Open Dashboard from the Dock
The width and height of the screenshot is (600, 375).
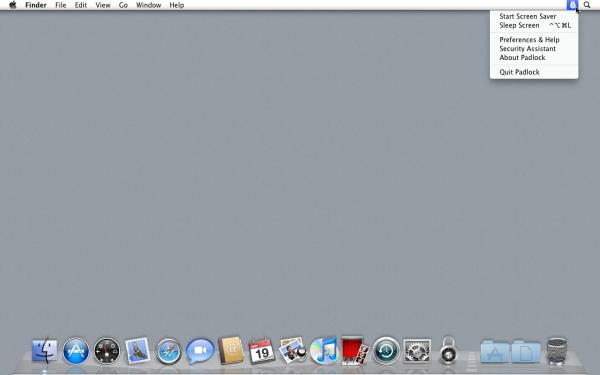pyautogui.click(x=107, y=351)
